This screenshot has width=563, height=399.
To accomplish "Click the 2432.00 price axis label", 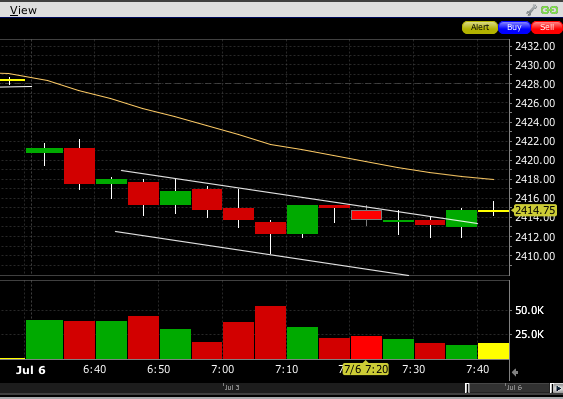I will click(x=535, y=46).
